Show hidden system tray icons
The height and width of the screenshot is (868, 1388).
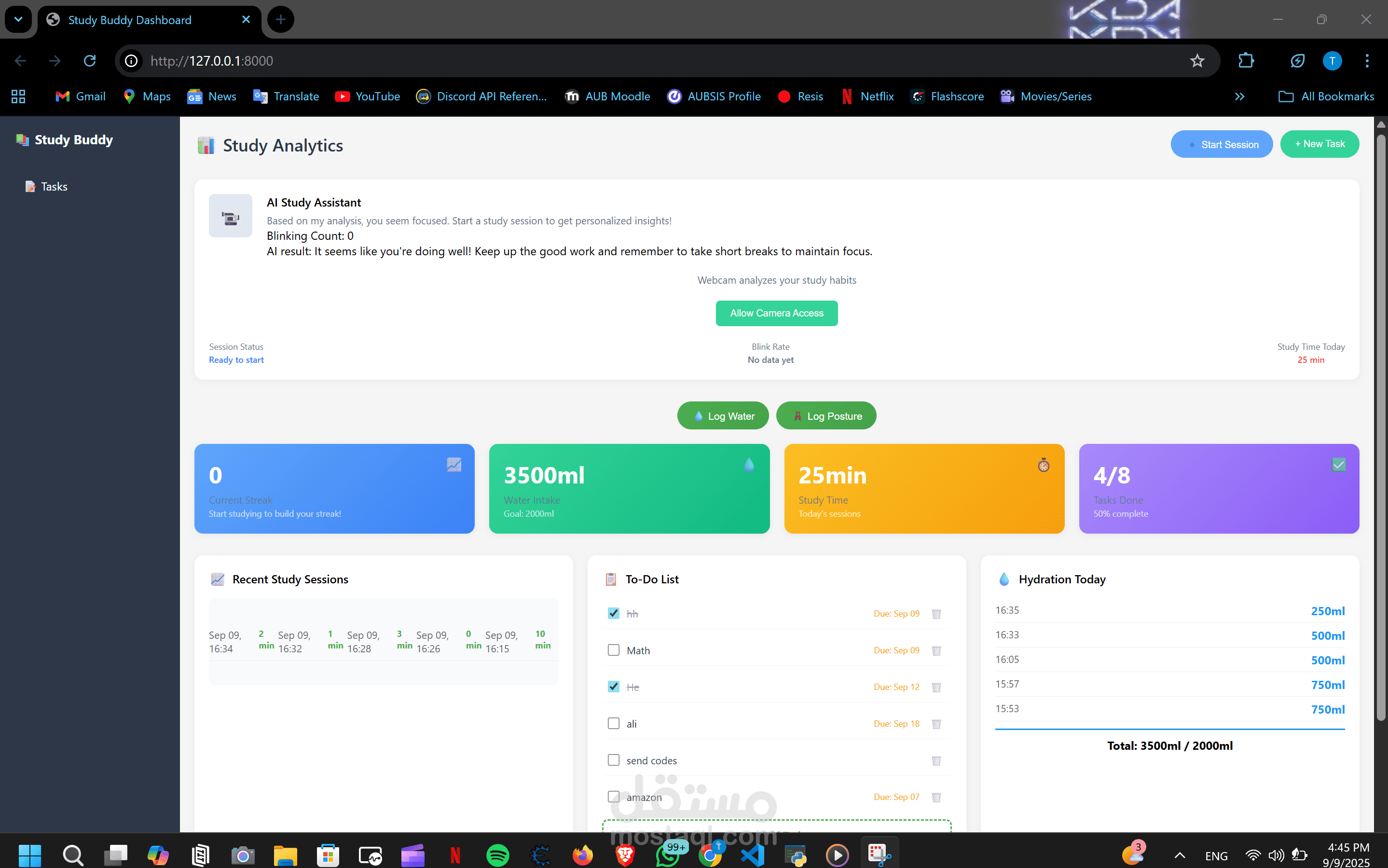pos(1179,855)
